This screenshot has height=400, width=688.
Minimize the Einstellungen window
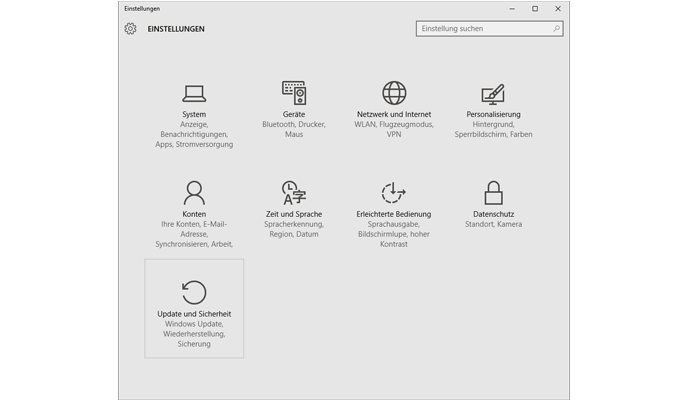[x=511, y=8]
